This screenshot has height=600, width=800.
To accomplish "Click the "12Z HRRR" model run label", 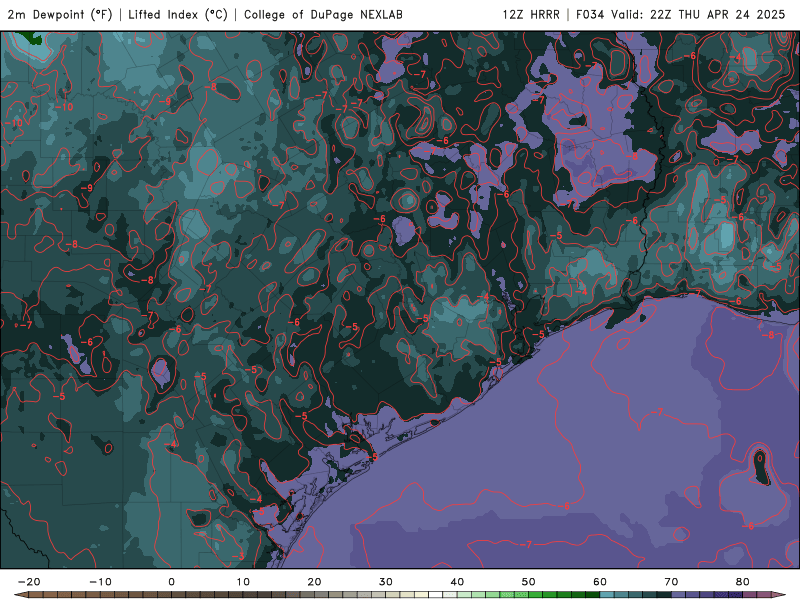I will [x=531, y=14].
